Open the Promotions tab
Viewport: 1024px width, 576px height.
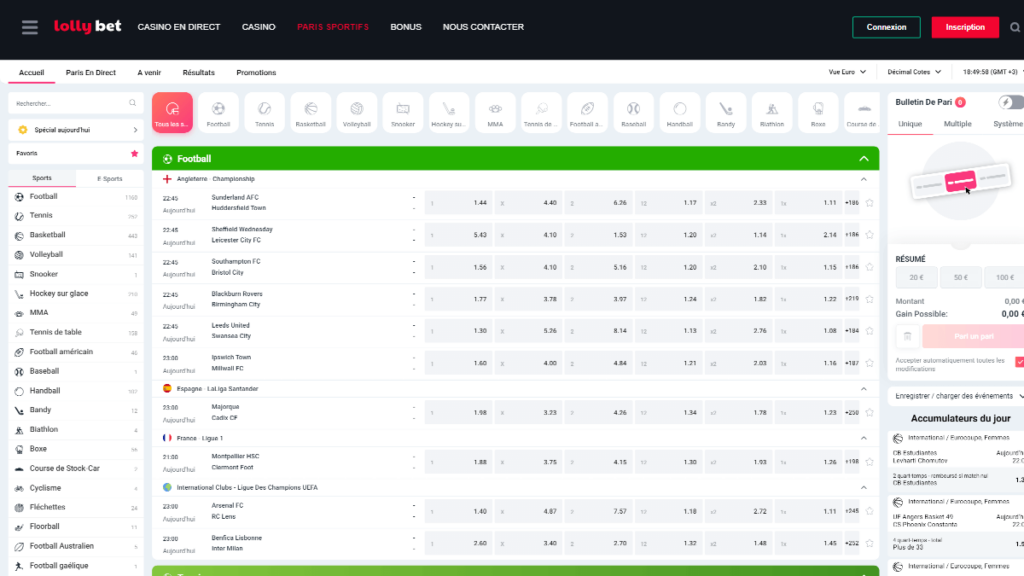(x=256, y=72)
